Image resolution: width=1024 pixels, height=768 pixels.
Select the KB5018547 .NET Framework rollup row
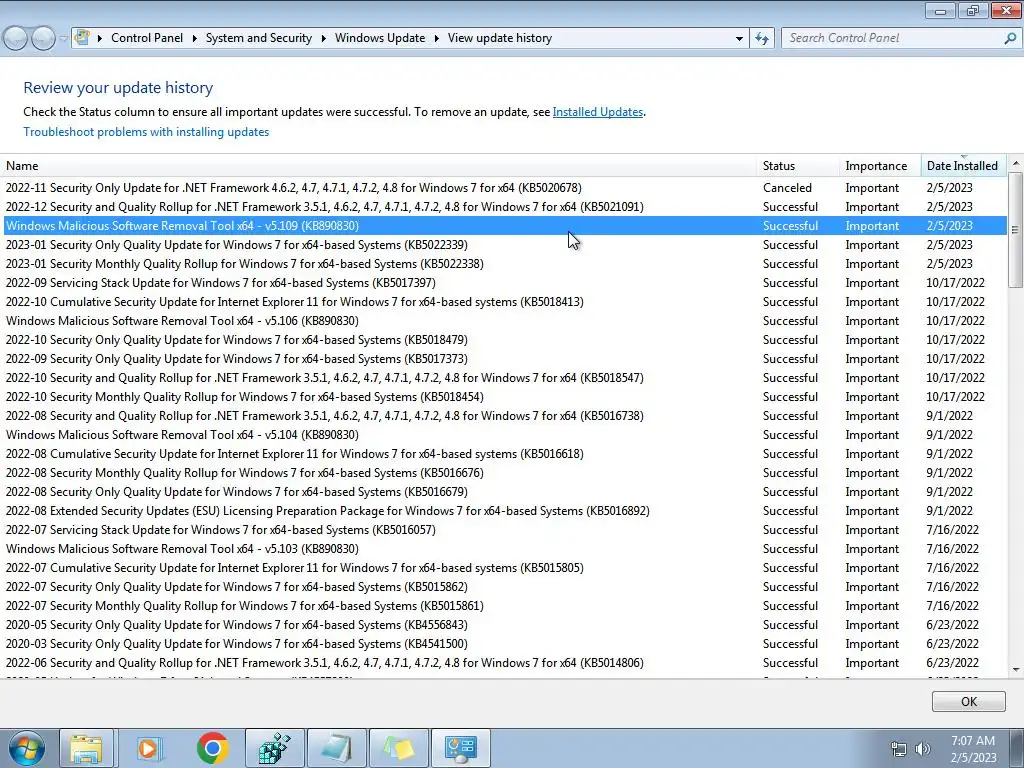click(504, 377)
